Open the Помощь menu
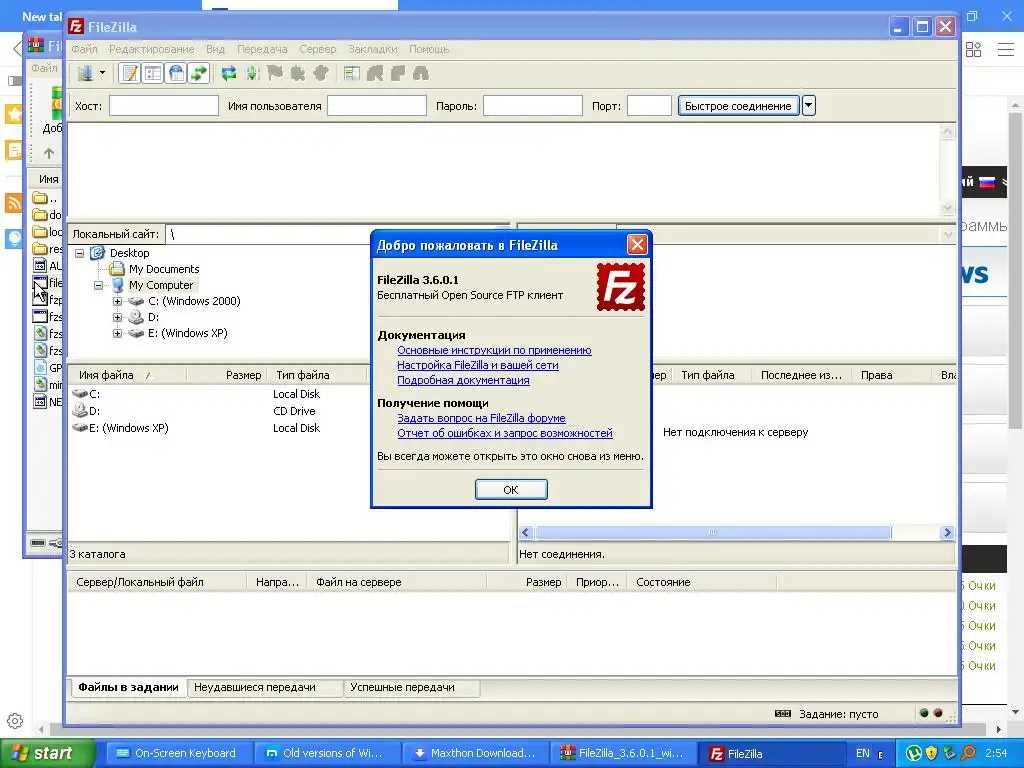Screen dimensions: 1024x768 pos(429,49)
